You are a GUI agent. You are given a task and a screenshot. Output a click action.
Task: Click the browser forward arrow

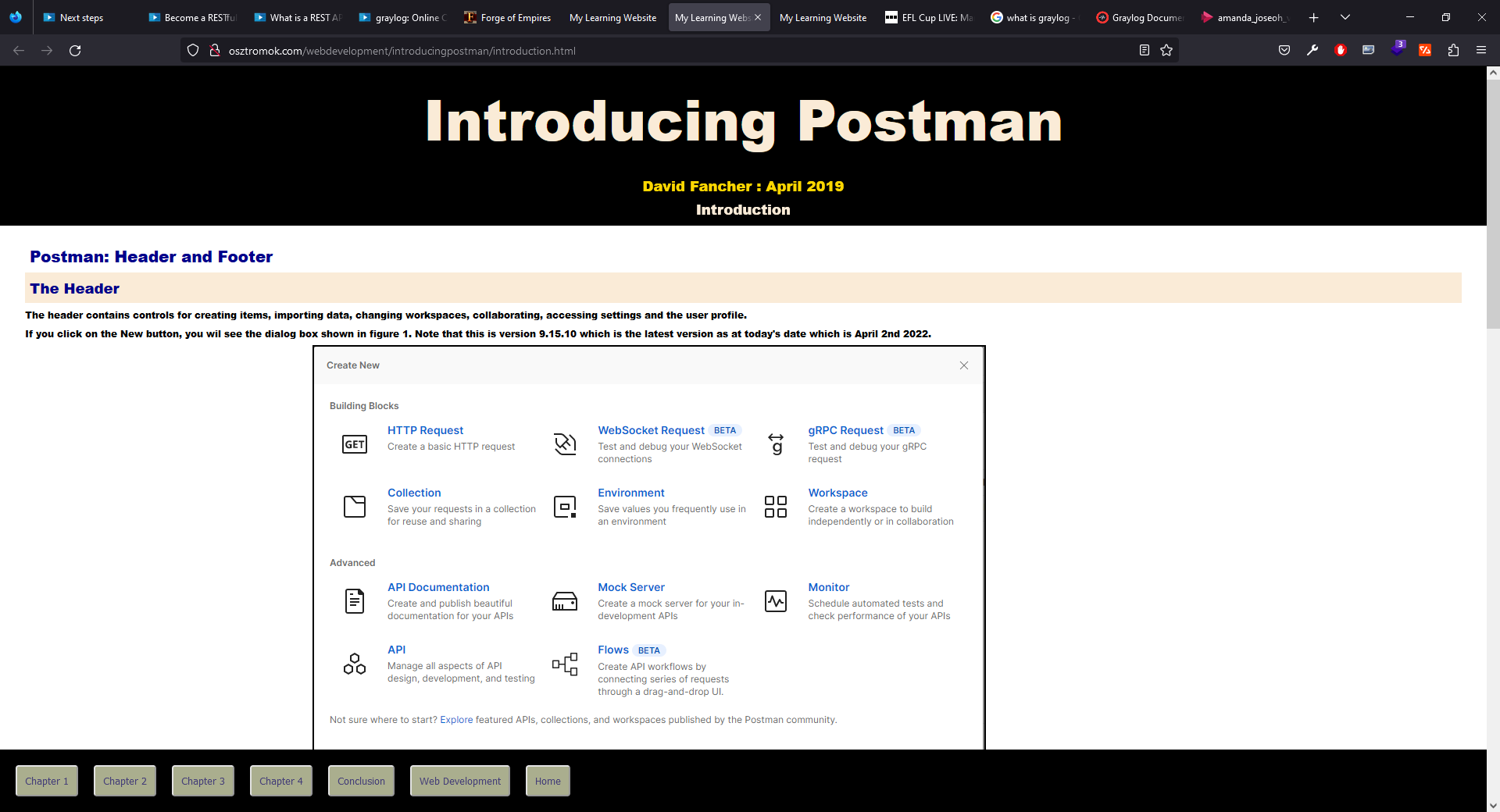(47, 51)
